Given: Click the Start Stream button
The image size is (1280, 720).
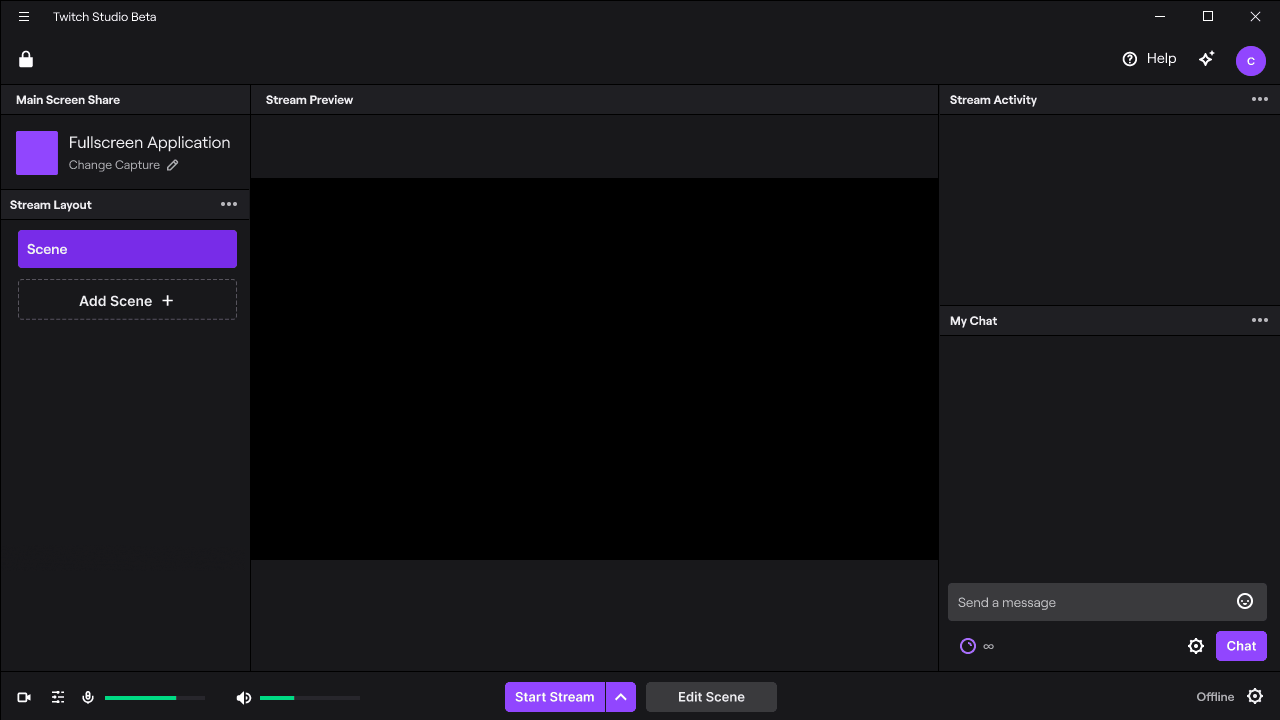Looking at the screenshot, I should point(555,697).
